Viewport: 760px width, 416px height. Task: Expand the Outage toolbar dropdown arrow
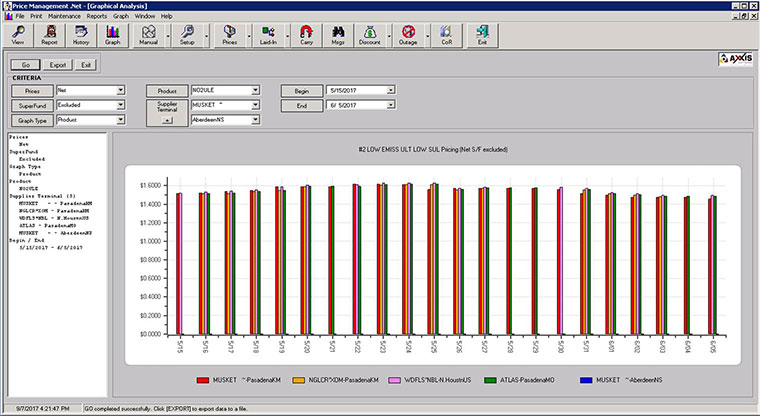(428, 36)
